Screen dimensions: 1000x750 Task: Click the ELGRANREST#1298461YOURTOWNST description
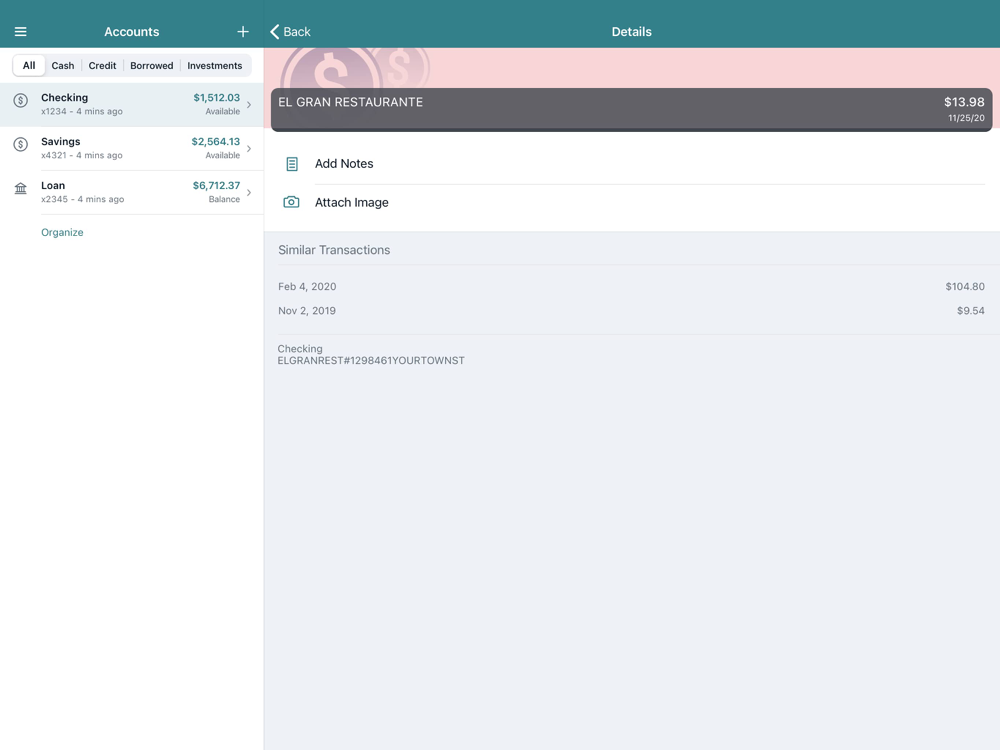[371, 360]
